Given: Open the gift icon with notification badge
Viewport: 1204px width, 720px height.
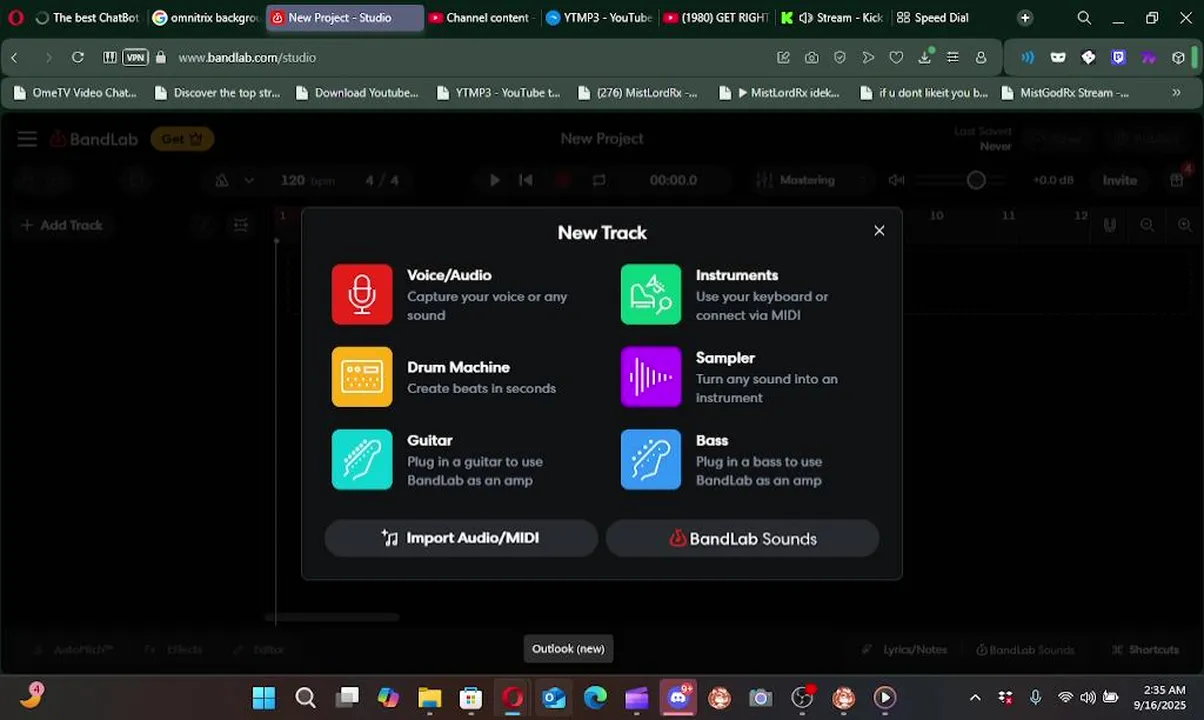Looking at the screenshot, I should tap(1177, 178).
